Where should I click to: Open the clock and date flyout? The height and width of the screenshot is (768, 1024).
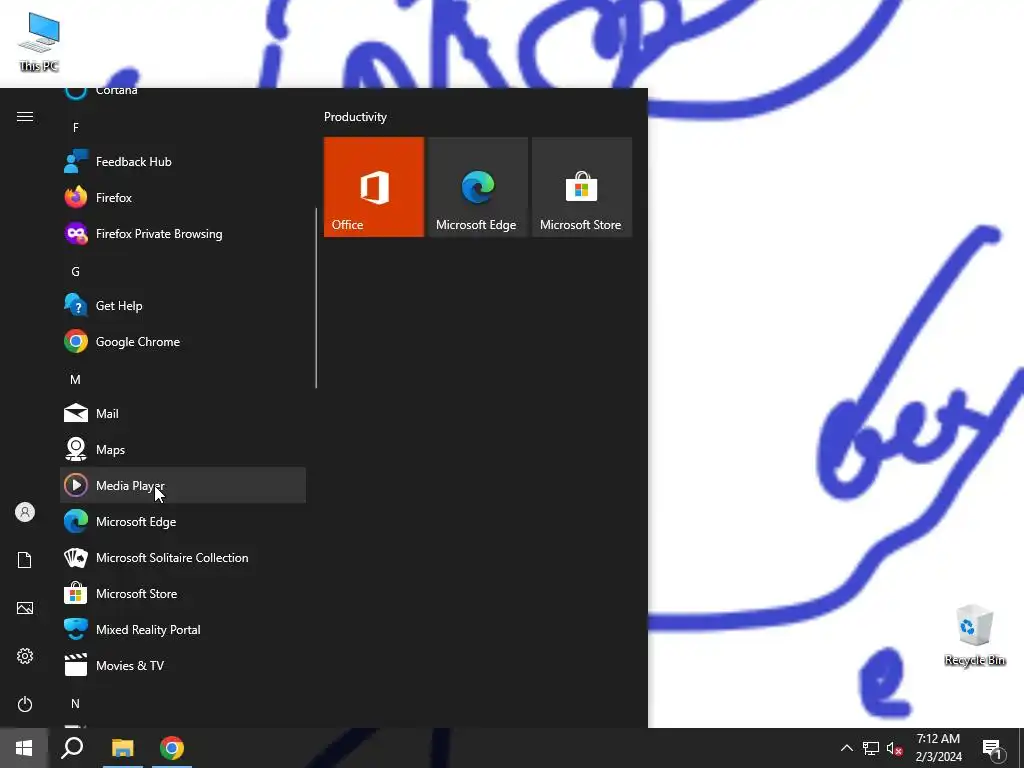click(x=938, y=748)
